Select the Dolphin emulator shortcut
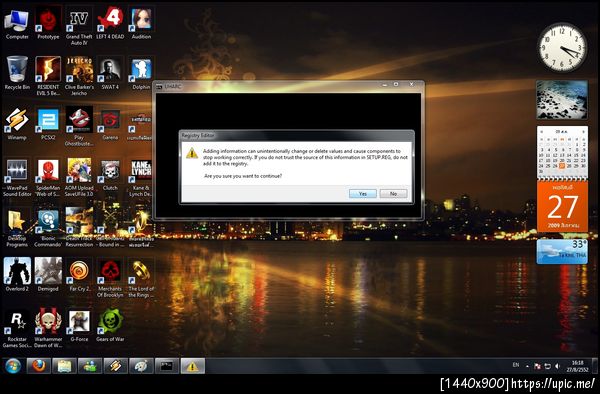This screenshot has width=600, height=394. [x=141, y=74]
